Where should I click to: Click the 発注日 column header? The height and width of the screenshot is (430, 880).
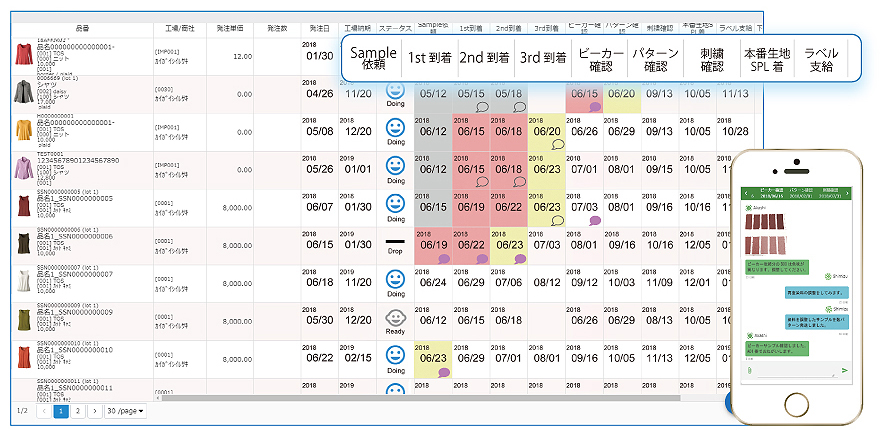[319, 30]
